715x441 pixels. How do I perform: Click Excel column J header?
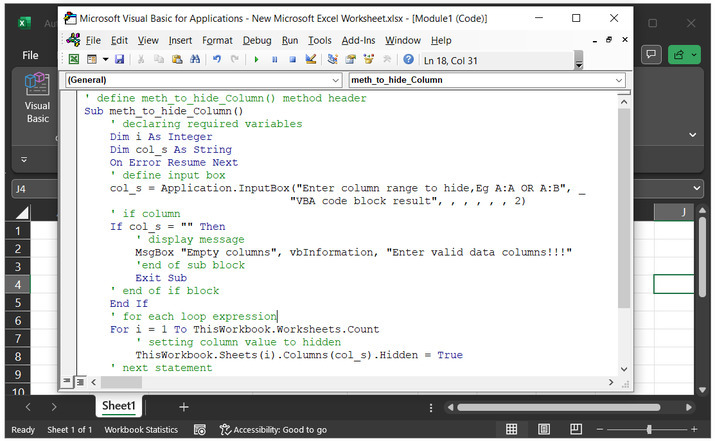(674, 212)
